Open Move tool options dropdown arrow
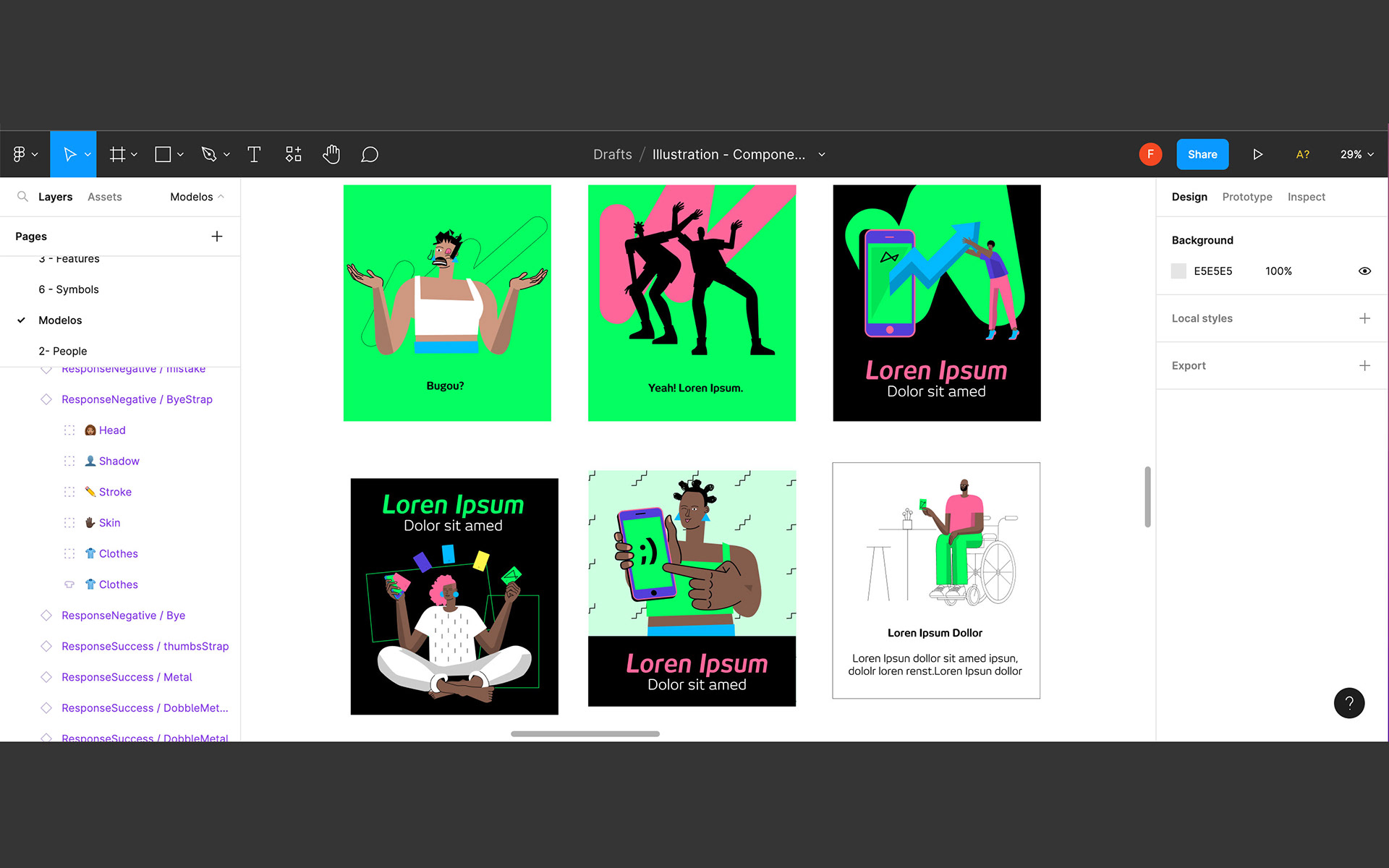 coord(88,155)
